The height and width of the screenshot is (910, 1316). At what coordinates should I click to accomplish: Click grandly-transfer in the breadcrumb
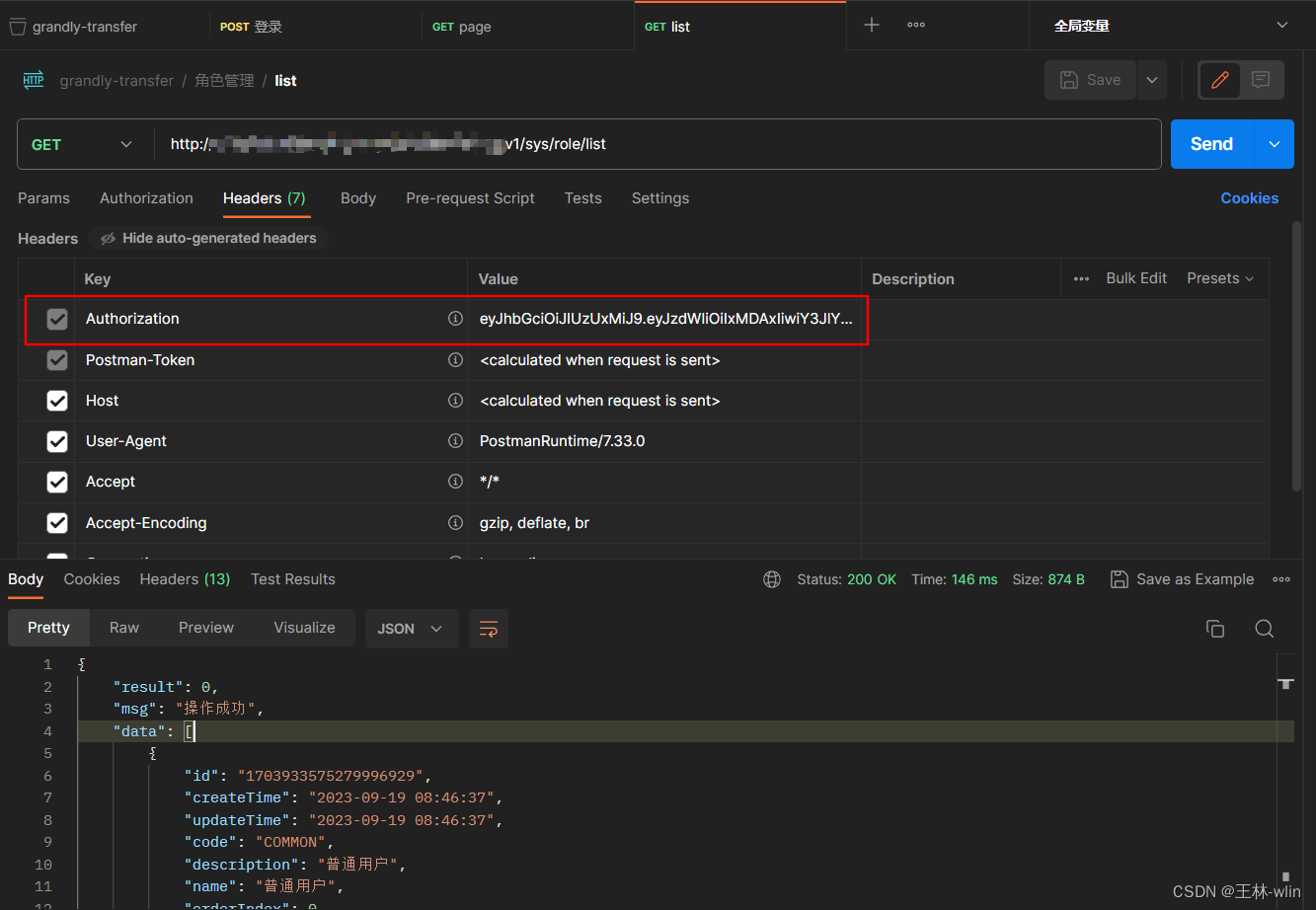click(116, 81)
